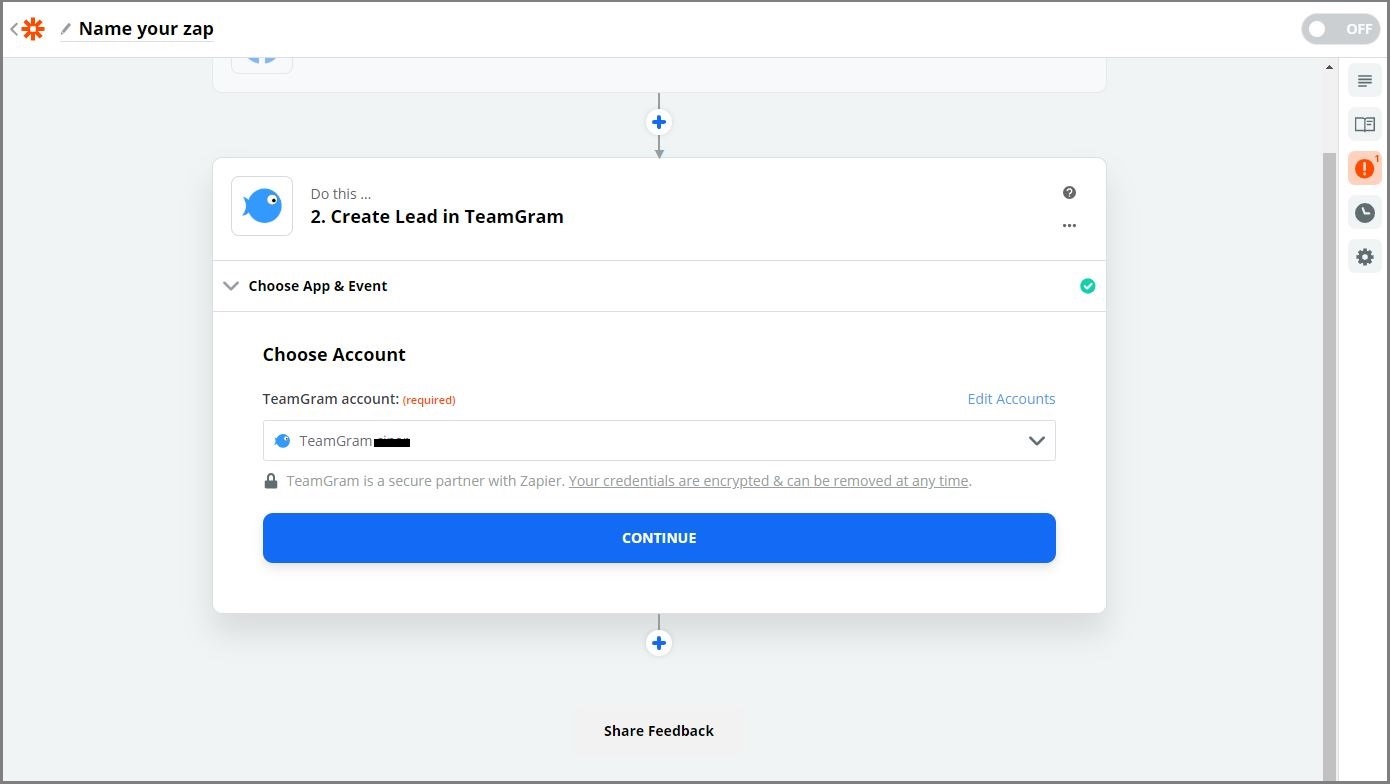Open the TeamGram account dropdown
The width and height of the screenshot is (1390, 784).
pos(659,441)
